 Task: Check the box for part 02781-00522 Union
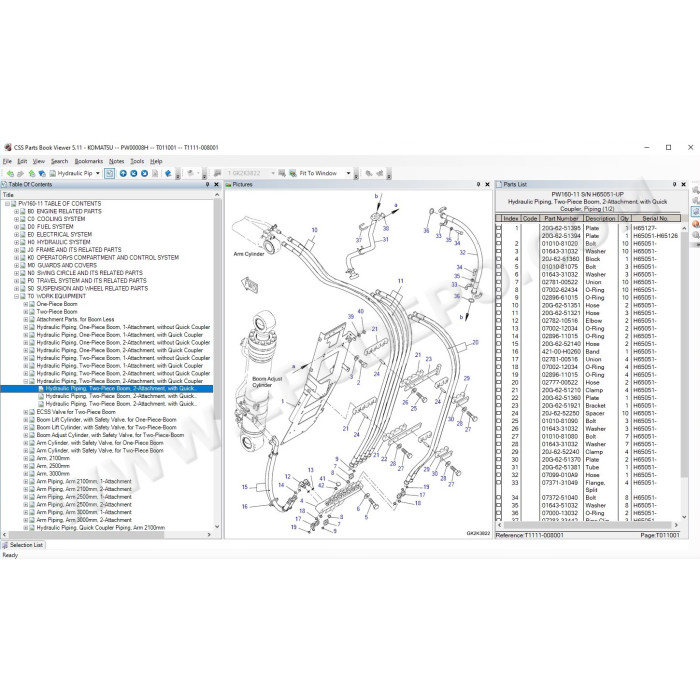(499, 282)
